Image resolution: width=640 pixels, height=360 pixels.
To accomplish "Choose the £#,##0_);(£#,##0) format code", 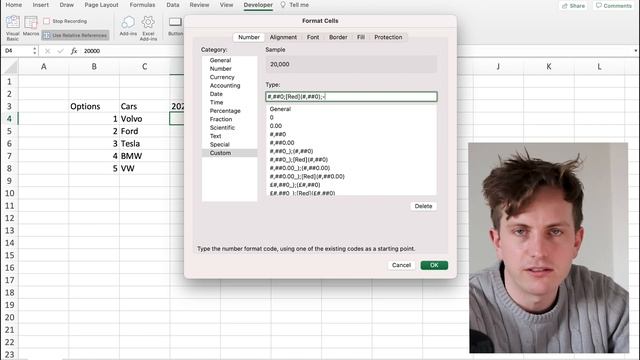I will (351, 185).
